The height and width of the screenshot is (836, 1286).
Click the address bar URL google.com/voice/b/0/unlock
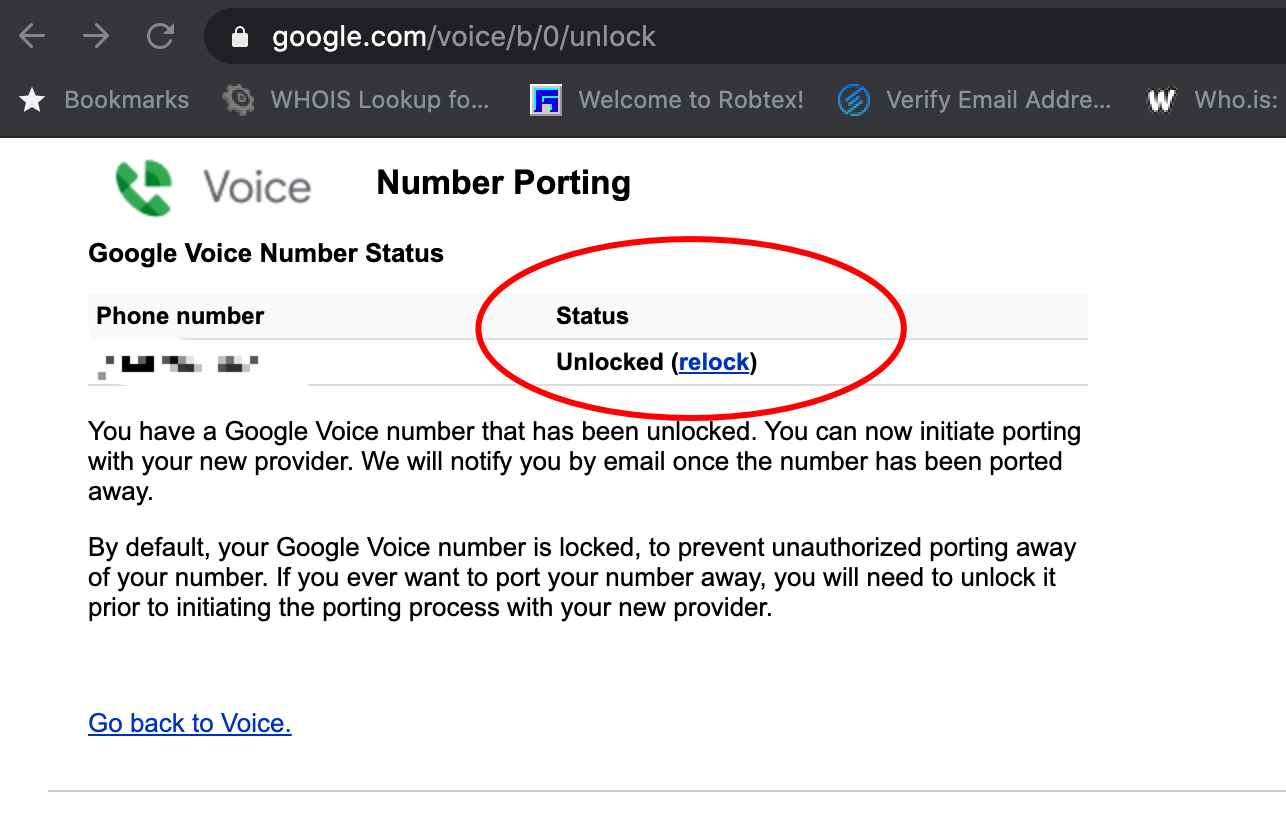pyautogui.click(x=464, y=37)
